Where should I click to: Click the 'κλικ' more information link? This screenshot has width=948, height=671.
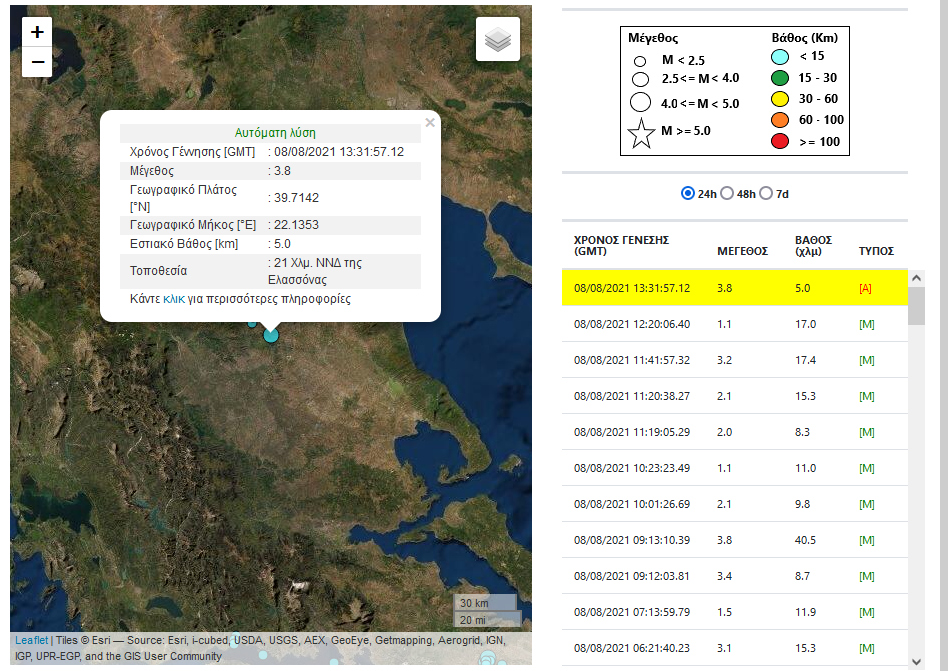pyautogui.click(x=173, y=299)
